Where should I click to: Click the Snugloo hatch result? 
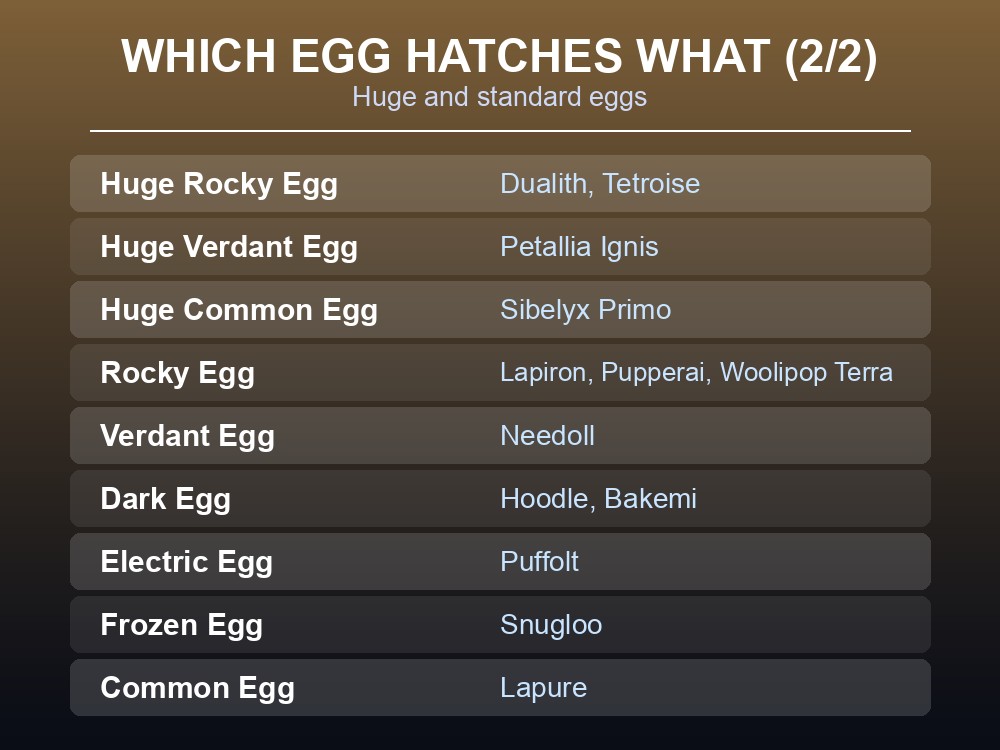(x=551, y=625)
